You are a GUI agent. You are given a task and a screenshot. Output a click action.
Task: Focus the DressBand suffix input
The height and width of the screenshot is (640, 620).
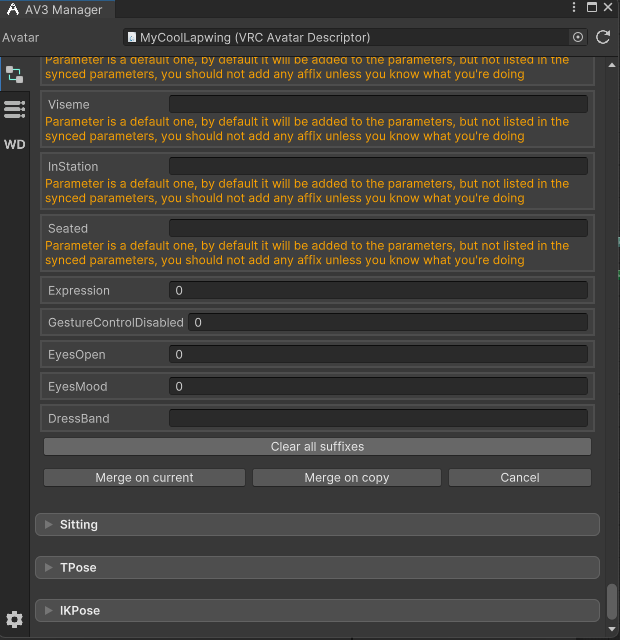378,419
